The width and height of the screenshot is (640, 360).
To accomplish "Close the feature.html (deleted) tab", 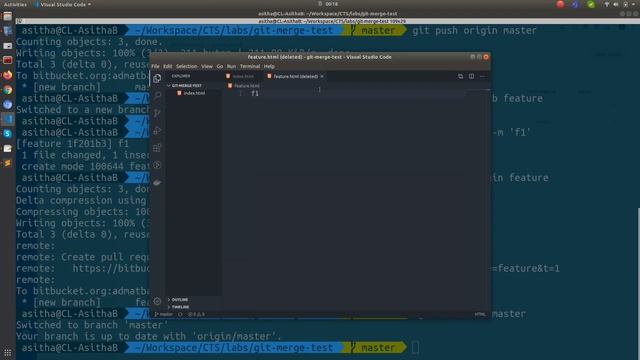I will 322,76.
